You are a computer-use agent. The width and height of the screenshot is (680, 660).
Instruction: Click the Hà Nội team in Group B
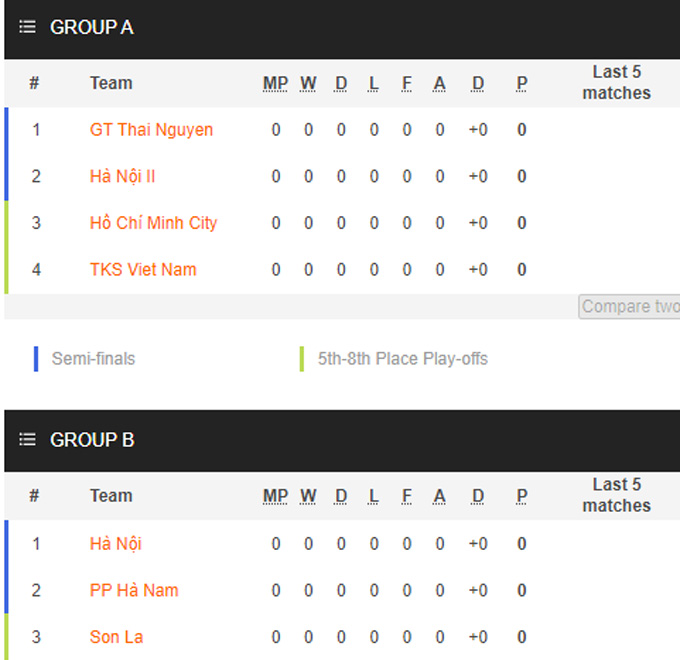click(x=115, y=544)
